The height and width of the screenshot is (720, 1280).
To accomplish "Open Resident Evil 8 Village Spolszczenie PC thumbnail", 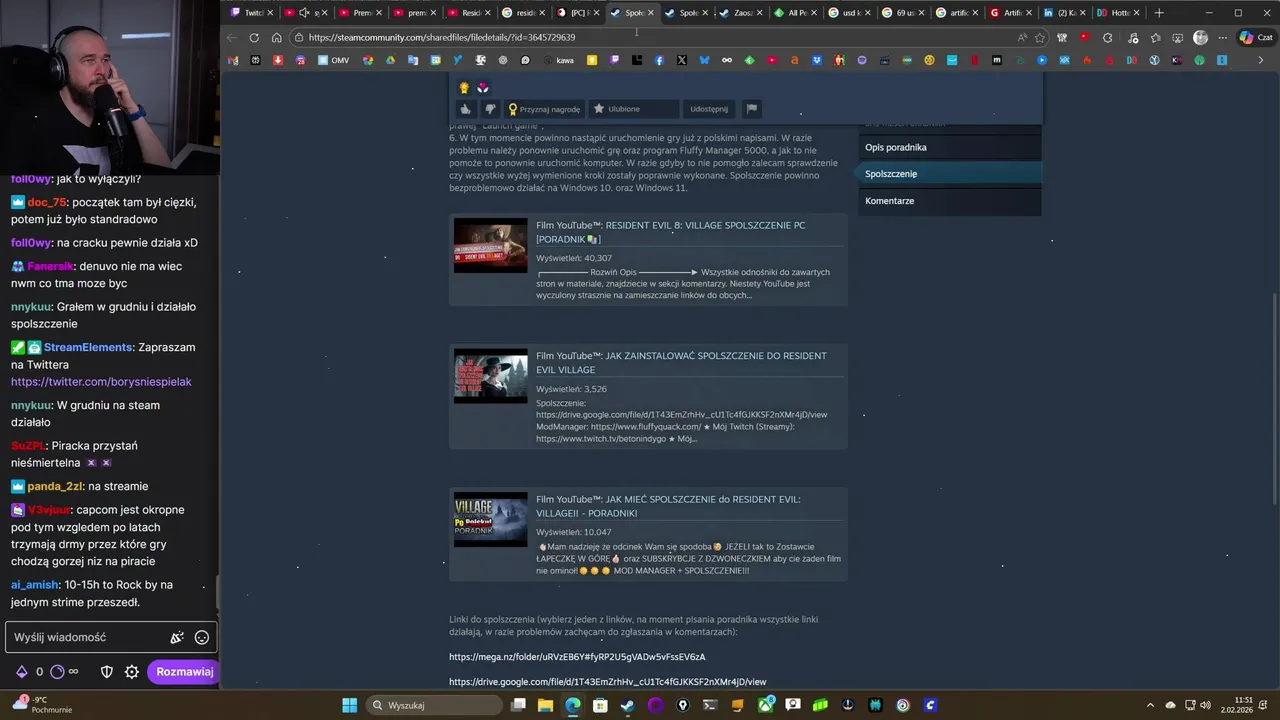I will (490, 245).
